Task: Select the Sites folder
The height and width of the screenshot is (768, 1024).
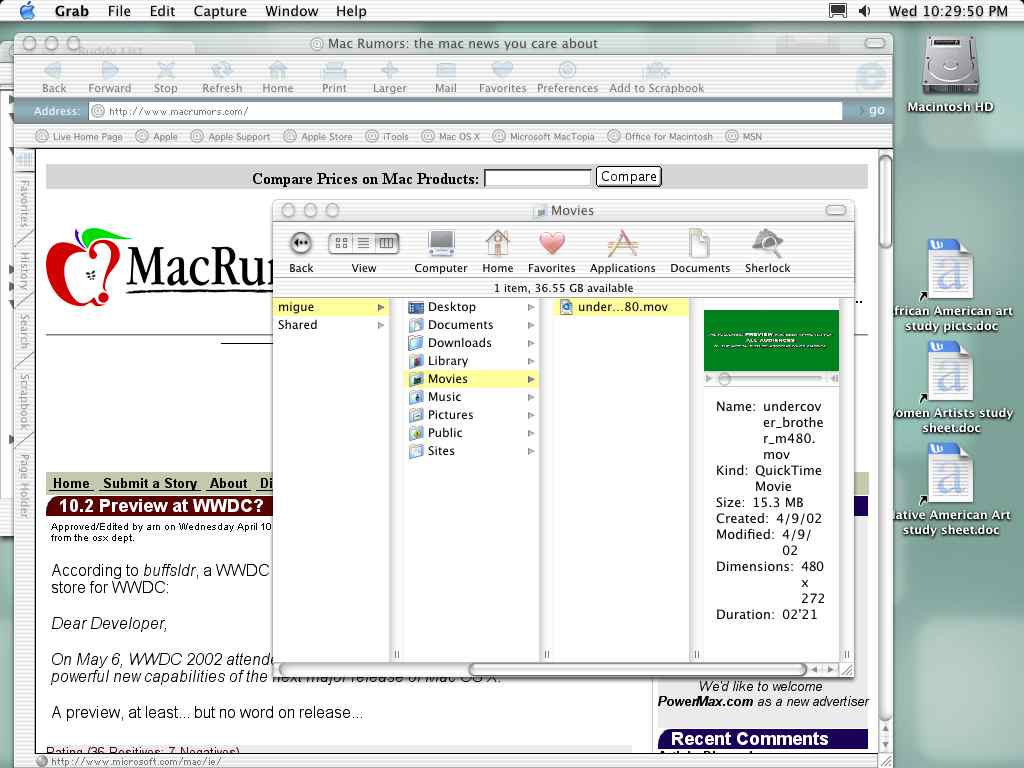Action: pyautogui.click(x=471, y=451)
